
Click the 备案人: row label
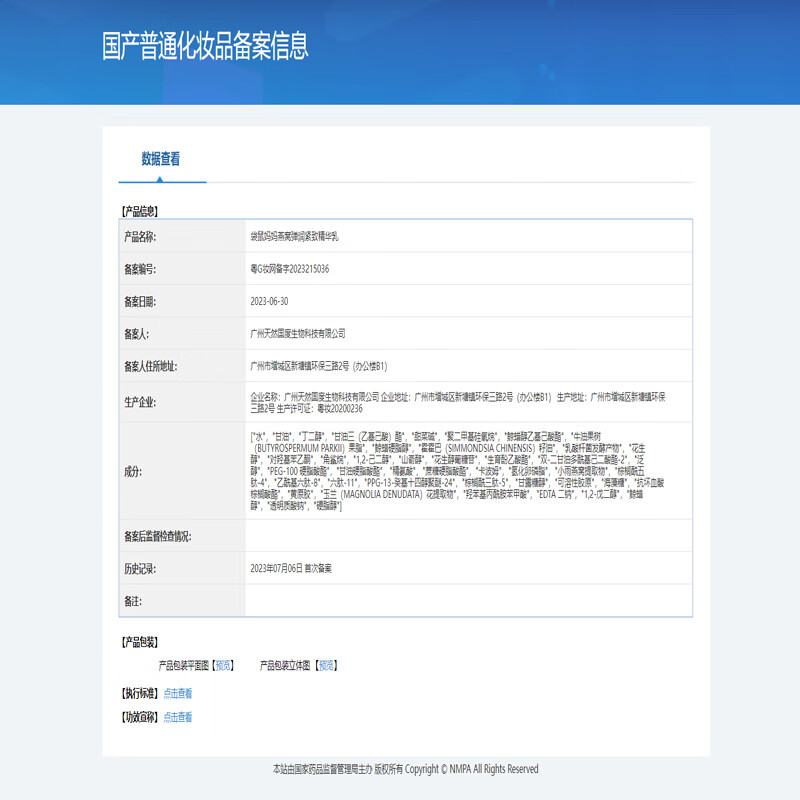[x=136, y=334]
